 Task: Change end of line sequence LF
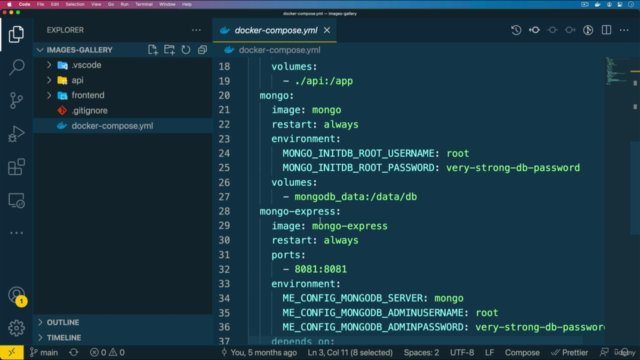point(489,353)
